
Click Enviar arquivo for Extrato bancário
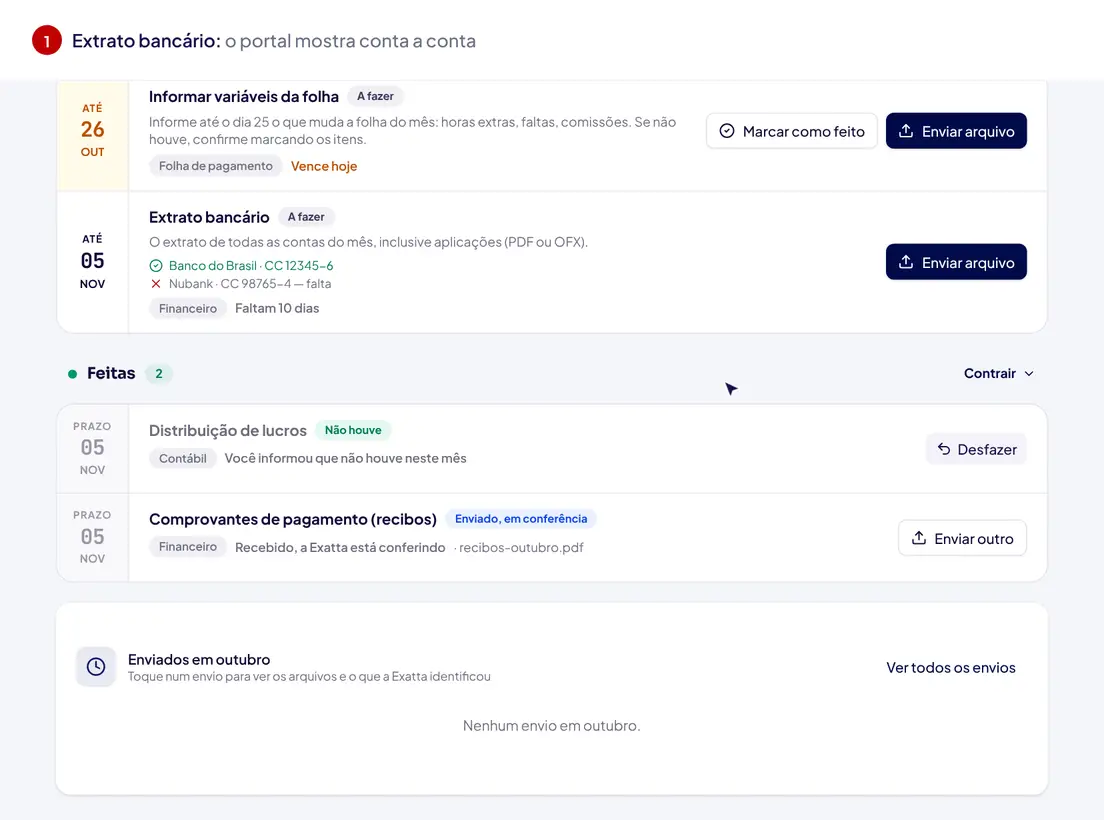(x=956, y=262)
